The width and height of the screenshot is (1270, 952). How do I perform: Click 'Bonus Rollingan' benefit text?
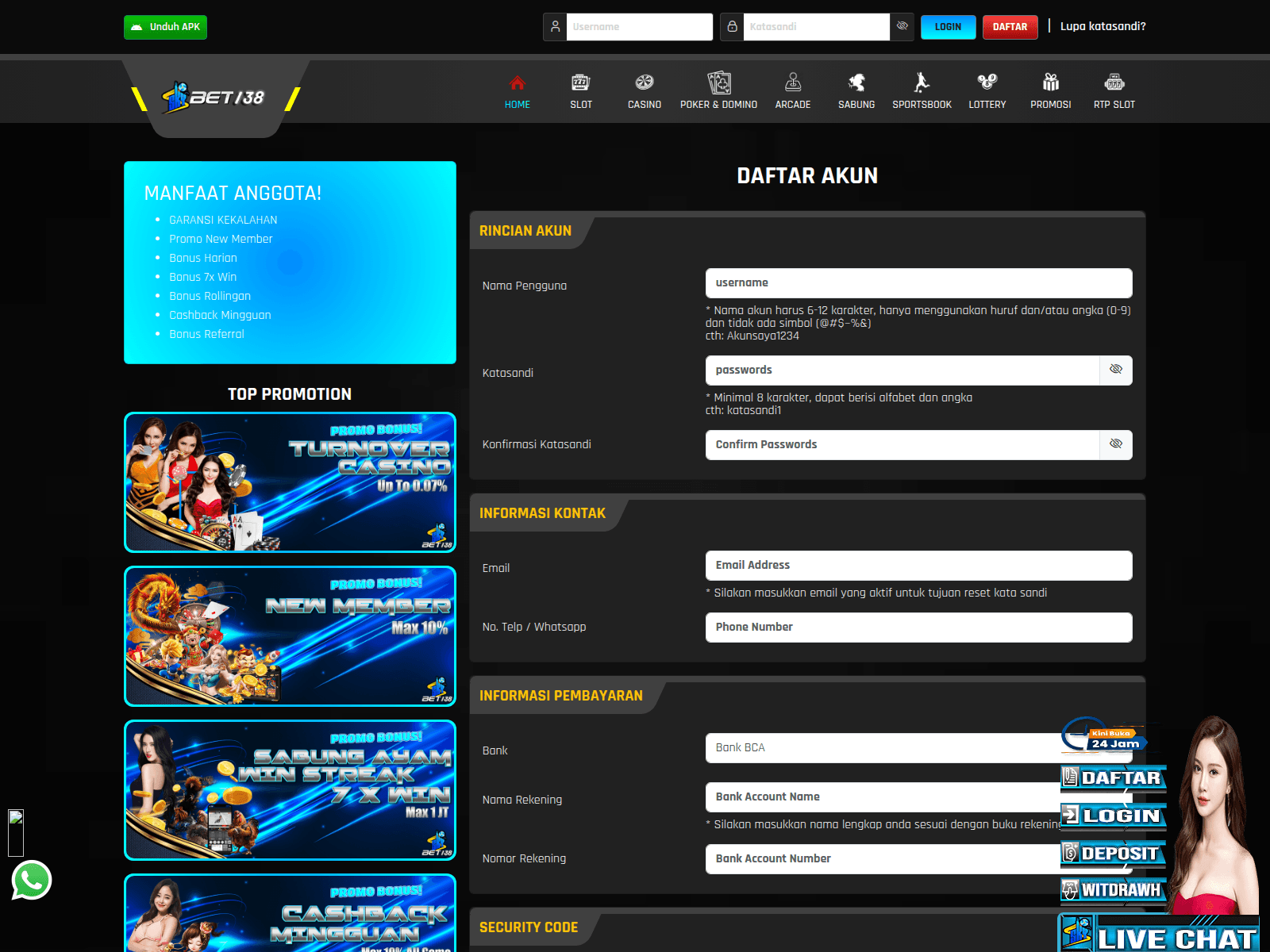[210, 296]
